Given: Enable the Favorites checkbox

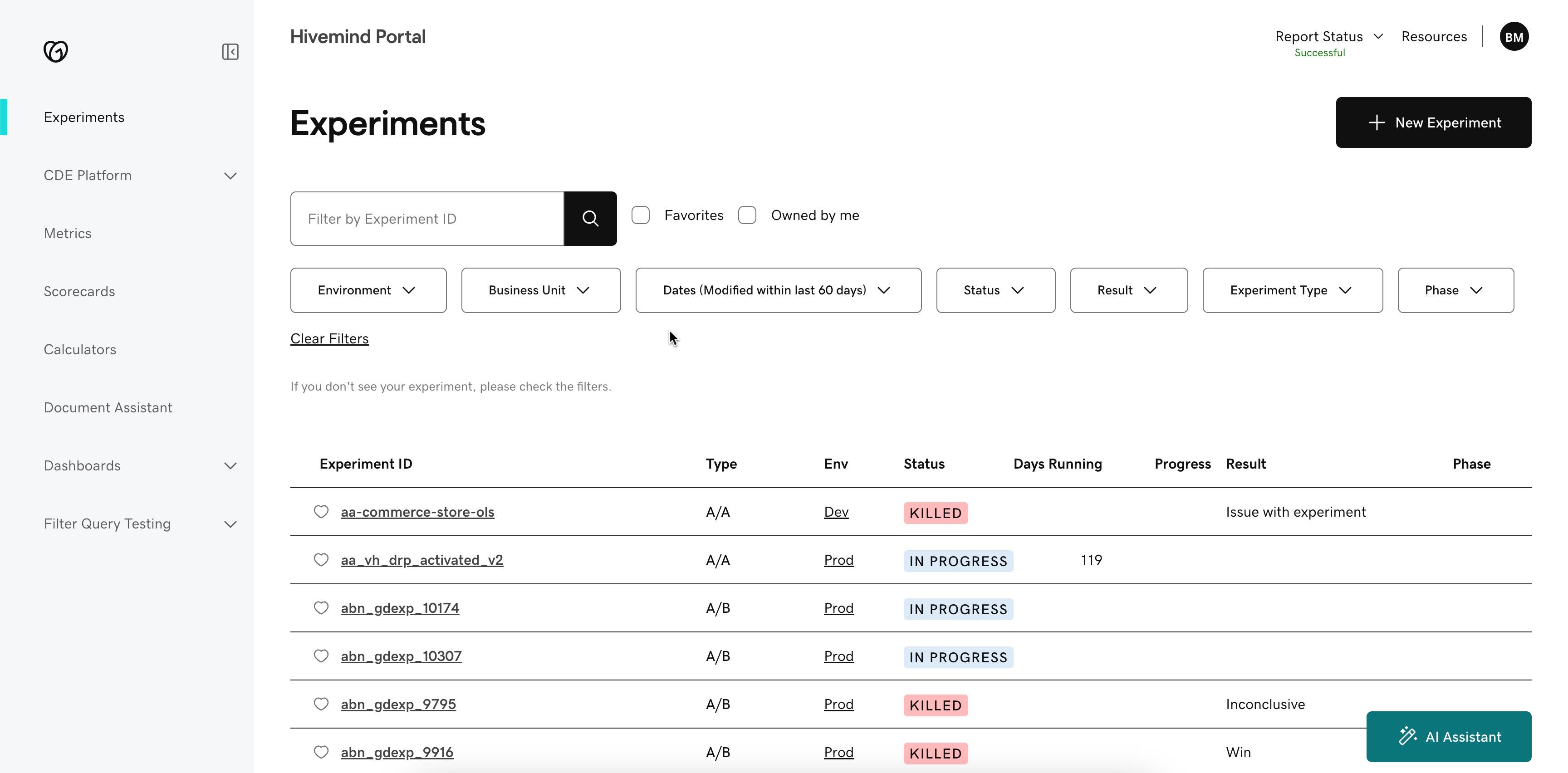Looking at the screenshot, I should (640, 215).
